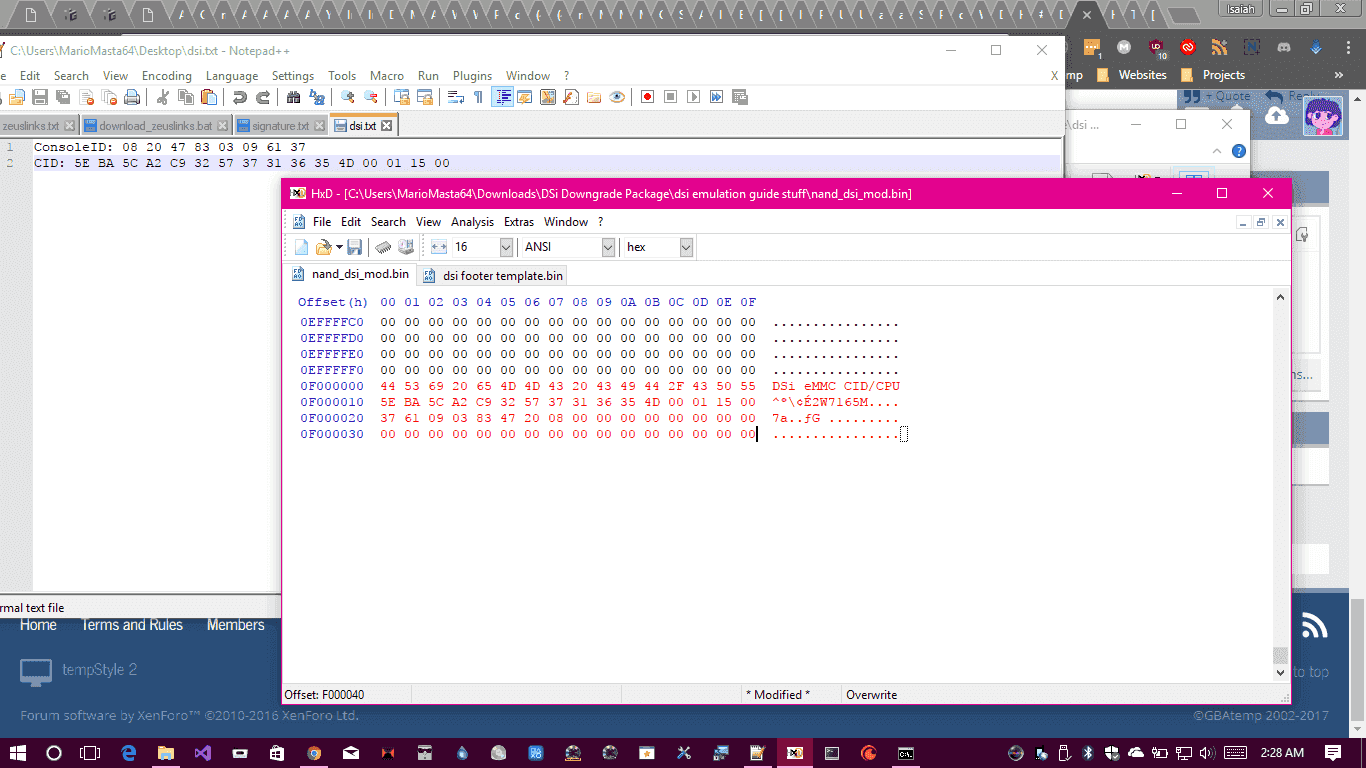Click the RSS feed icon on webpage
The width and height of the screenshot is (1366, 768).
[x=1314, y=626]
